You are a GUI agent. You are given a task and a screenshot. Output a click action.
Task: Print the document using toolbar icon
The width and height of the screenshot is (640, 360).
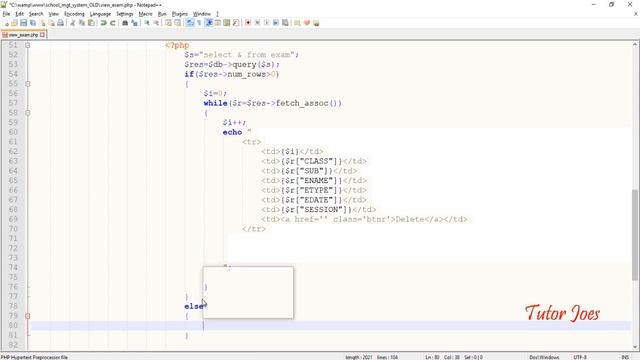tap(60, 23)
